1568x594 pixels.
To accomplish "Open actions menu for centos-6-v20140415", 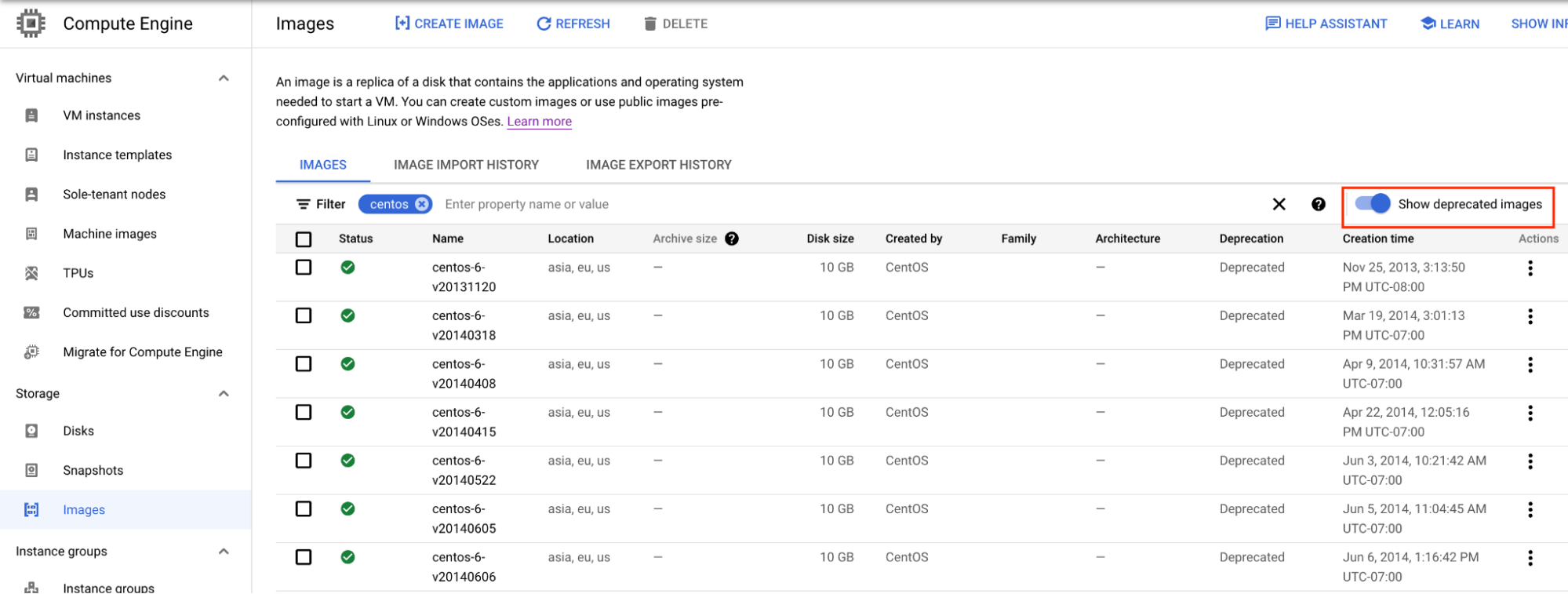I will 1530,414.
